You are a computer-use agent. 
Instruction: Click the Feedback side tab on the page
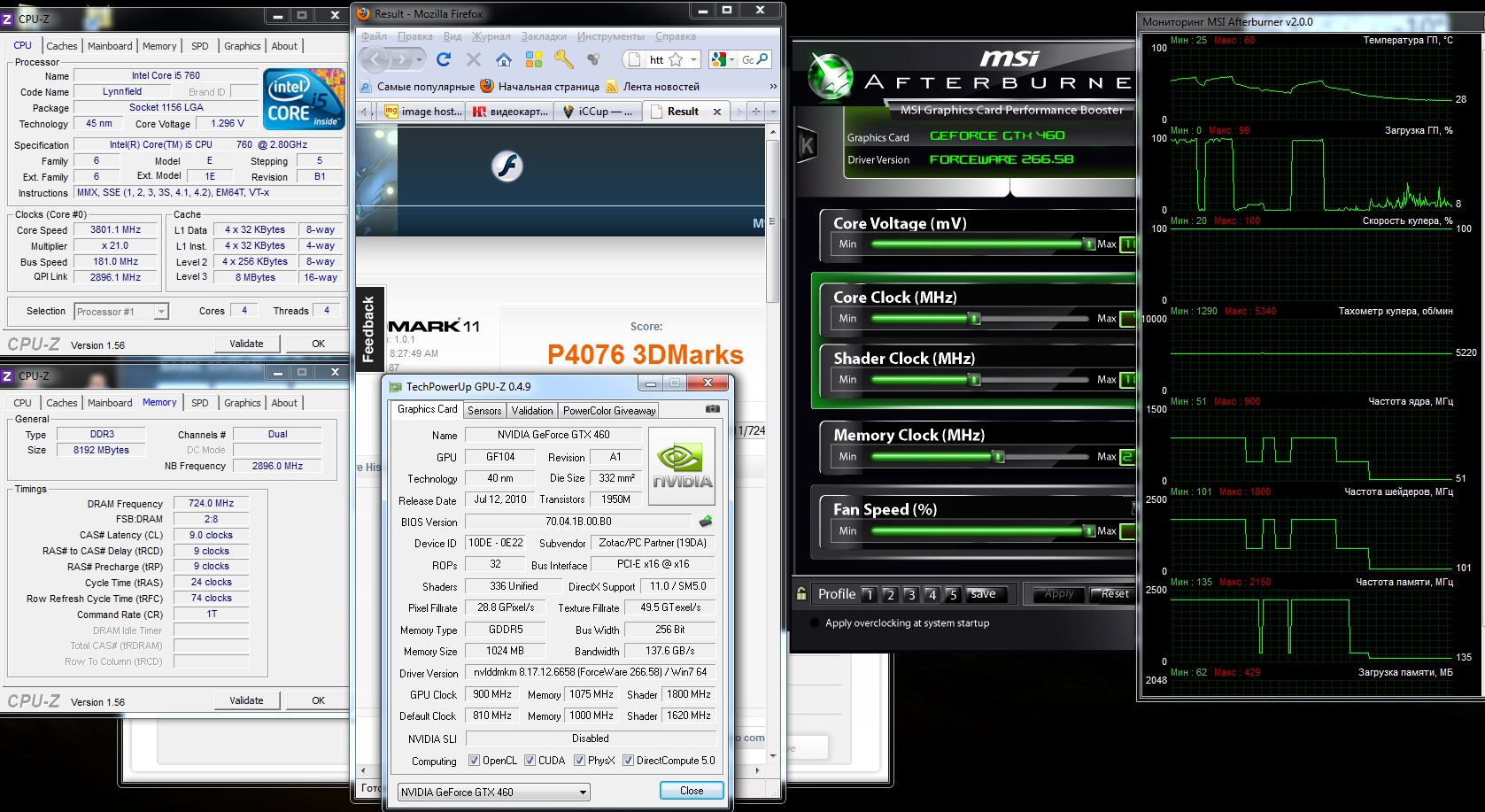click(x=369, y=329)
